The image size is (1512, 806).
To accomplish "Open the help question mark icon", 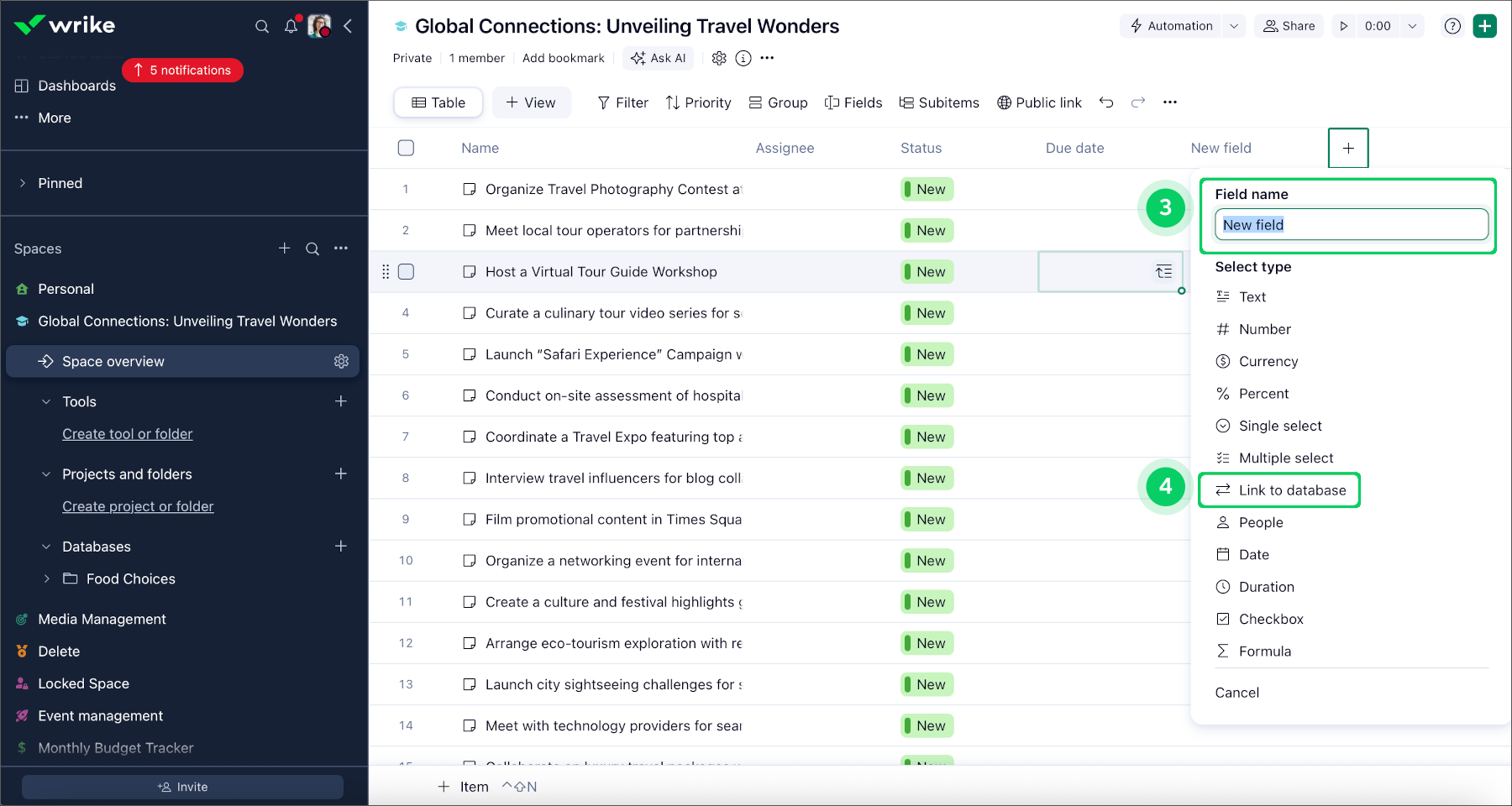I will tap(1452, 26).
